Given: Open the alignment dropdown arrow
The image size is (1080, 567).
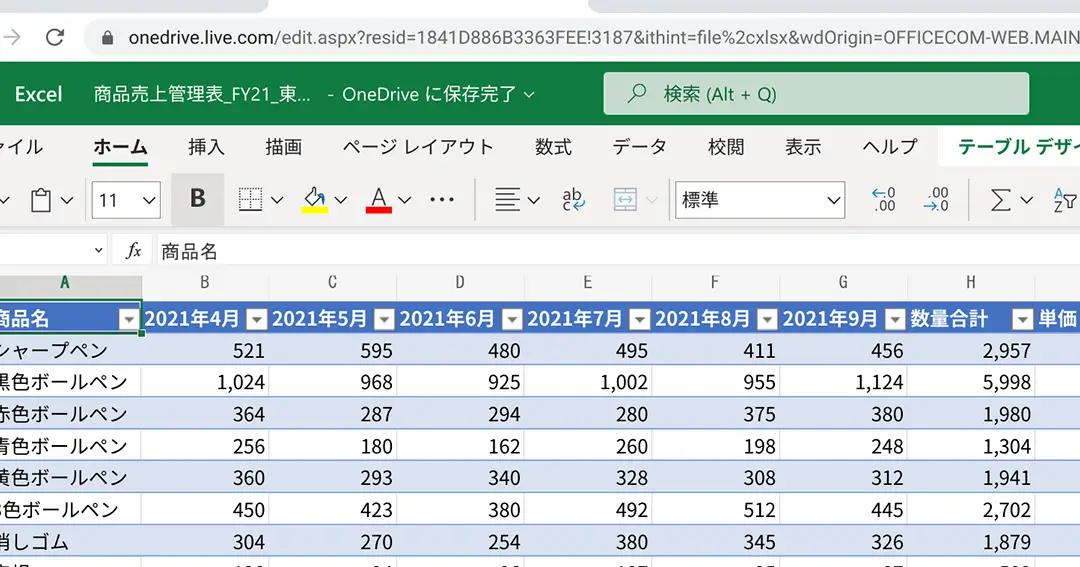Looking at the screenshot, I should (534, 200).
